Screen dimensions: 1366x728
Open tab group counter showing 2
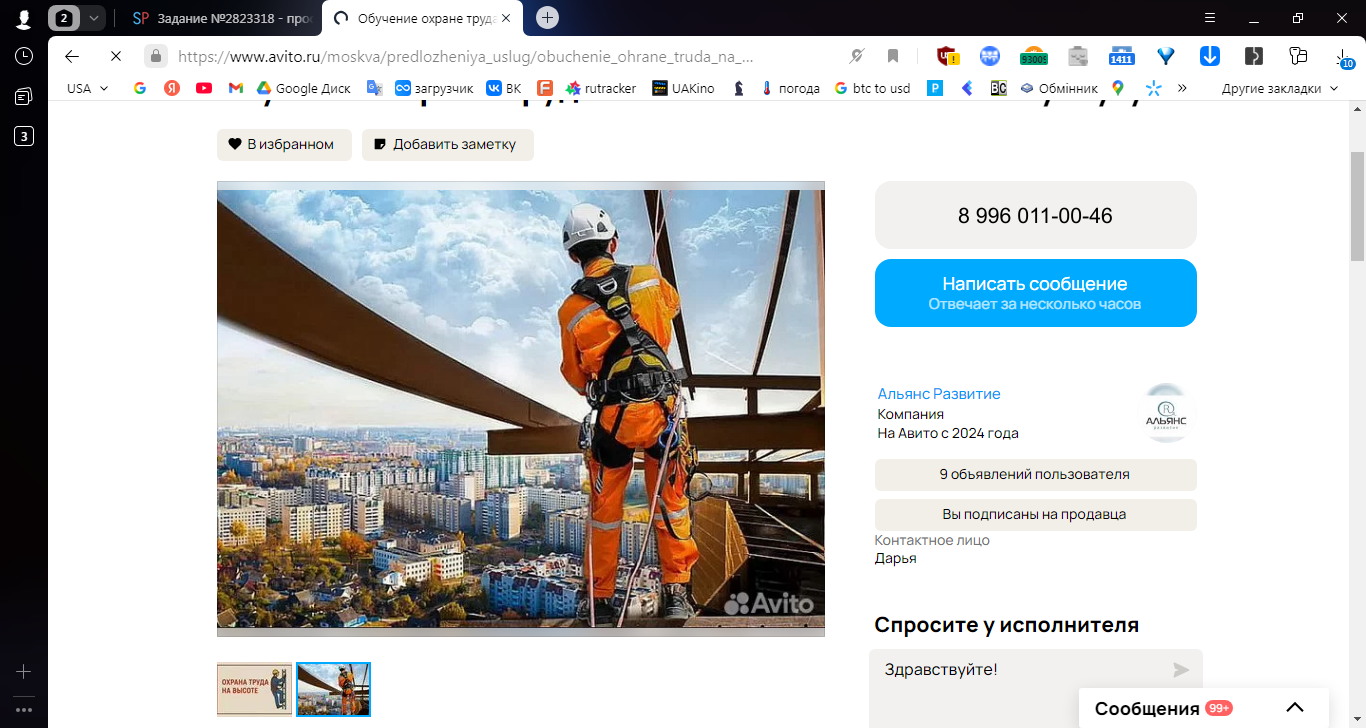(x=65, y=18)
